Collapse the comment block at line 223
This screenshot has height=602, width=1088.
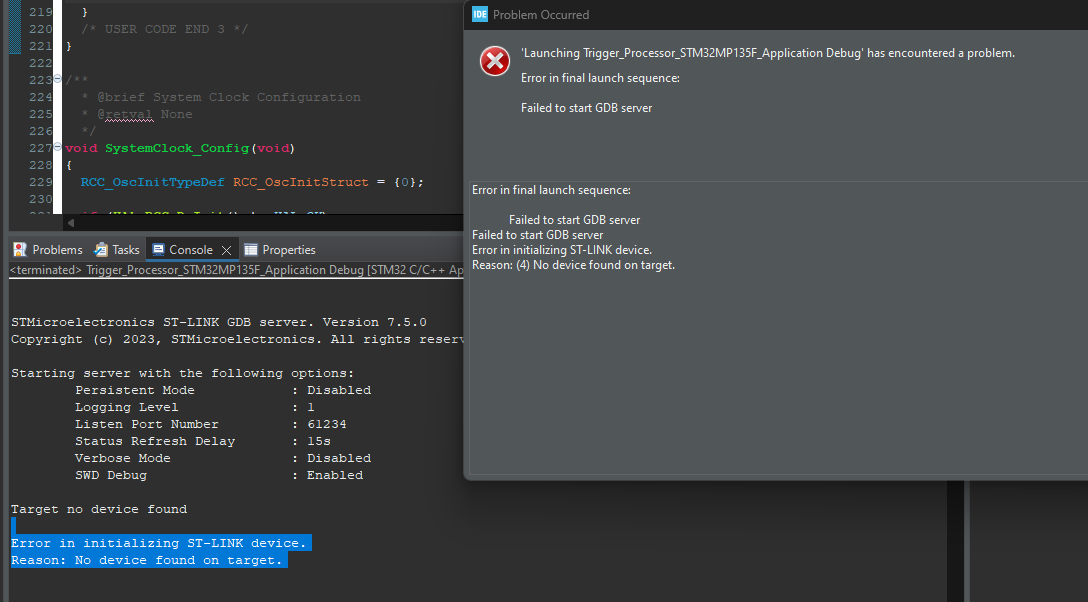point(57,80)
